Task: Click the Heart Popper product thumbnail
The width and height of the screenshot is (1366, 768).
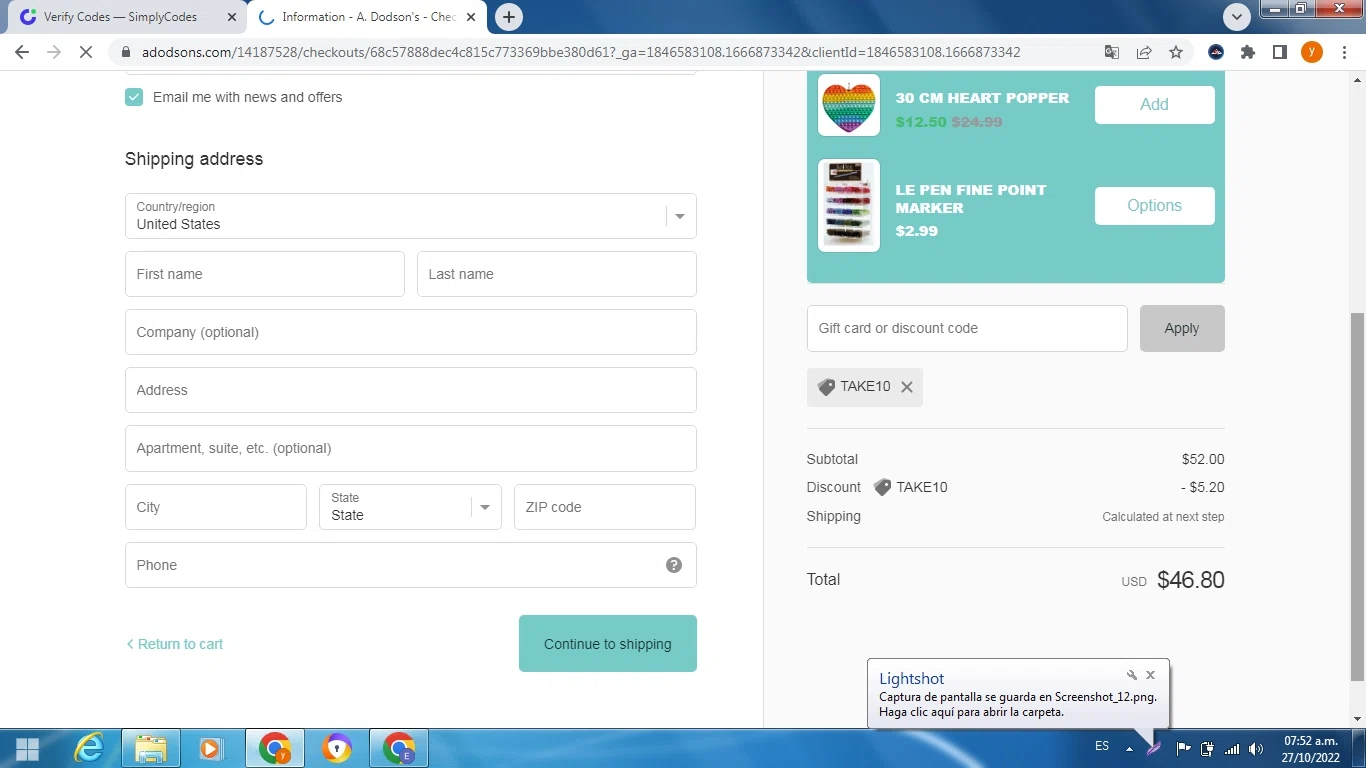Action: (849, 105)
